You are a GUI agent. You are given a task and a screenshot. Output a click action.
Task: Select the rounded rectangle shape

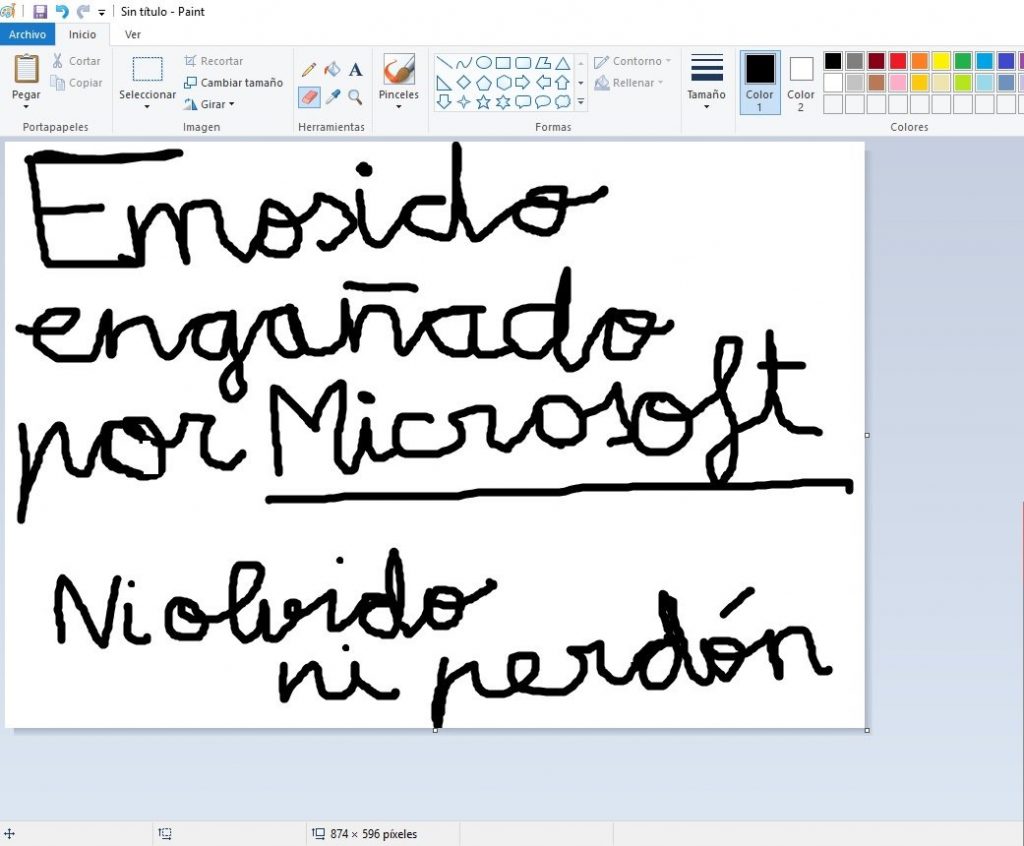pyautogui.click(x=522, y=63)
